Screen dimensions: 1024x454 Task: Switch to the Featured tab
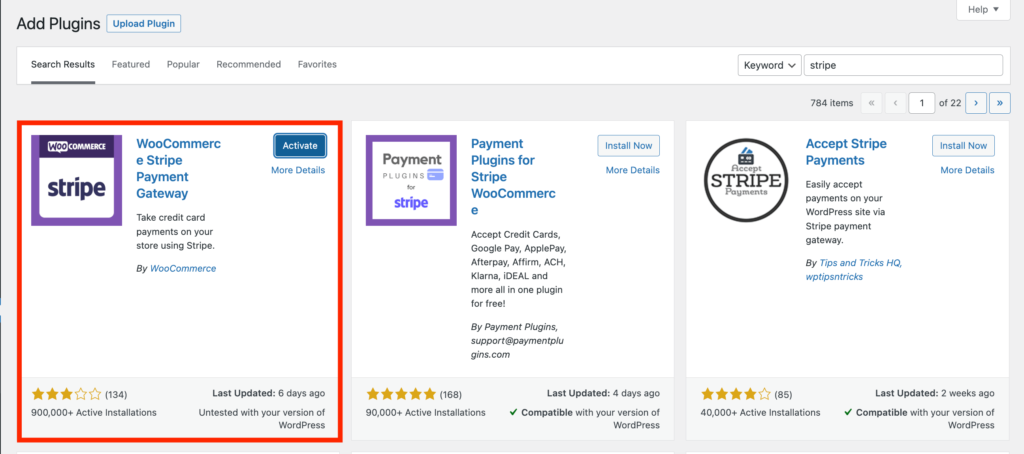coord(131,65)
